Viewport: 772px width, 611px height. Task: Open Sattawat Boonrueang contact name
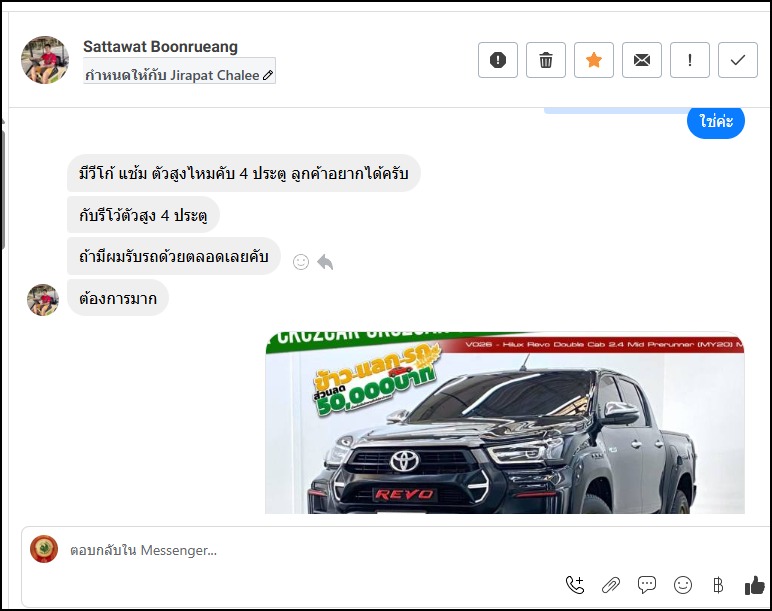pos(161,47)
